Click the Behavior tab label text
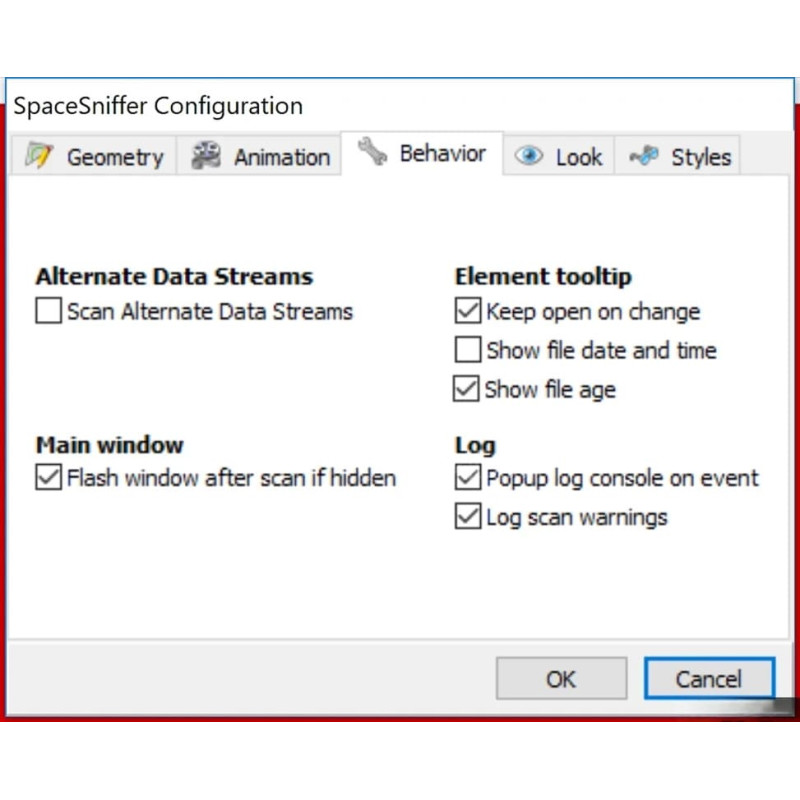The width and height of the screenshot is (800, 800). pos(442,154)
